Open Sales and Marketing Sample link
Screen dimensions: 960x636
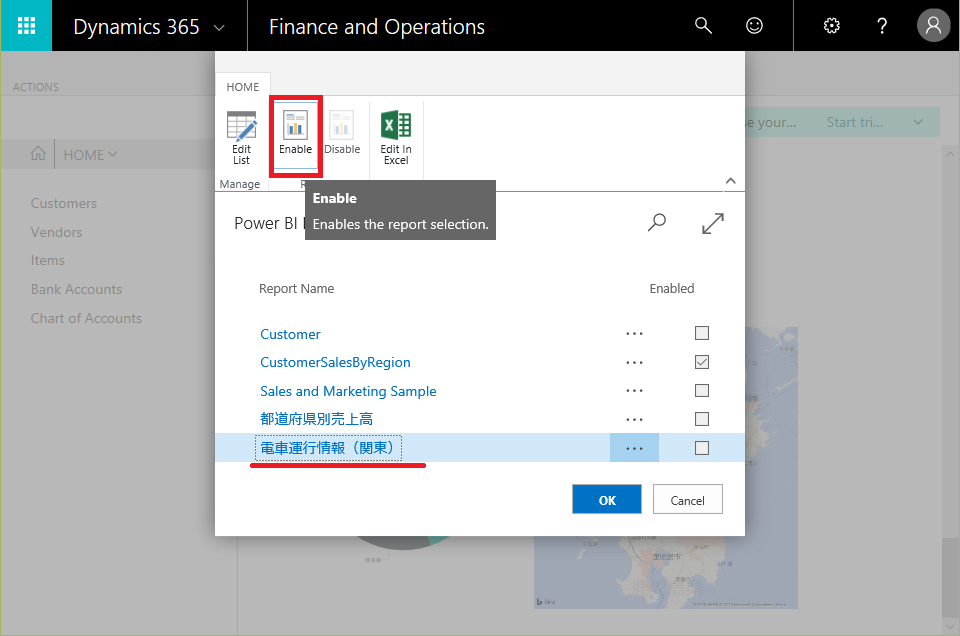[x=348, y=391]
